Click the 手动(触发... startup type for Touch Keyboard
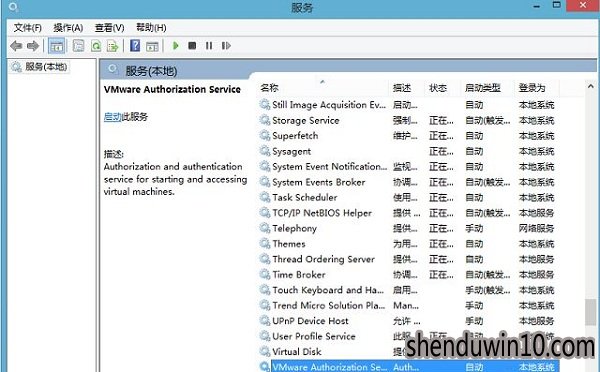Screen dimensions: 600x372 488,290
